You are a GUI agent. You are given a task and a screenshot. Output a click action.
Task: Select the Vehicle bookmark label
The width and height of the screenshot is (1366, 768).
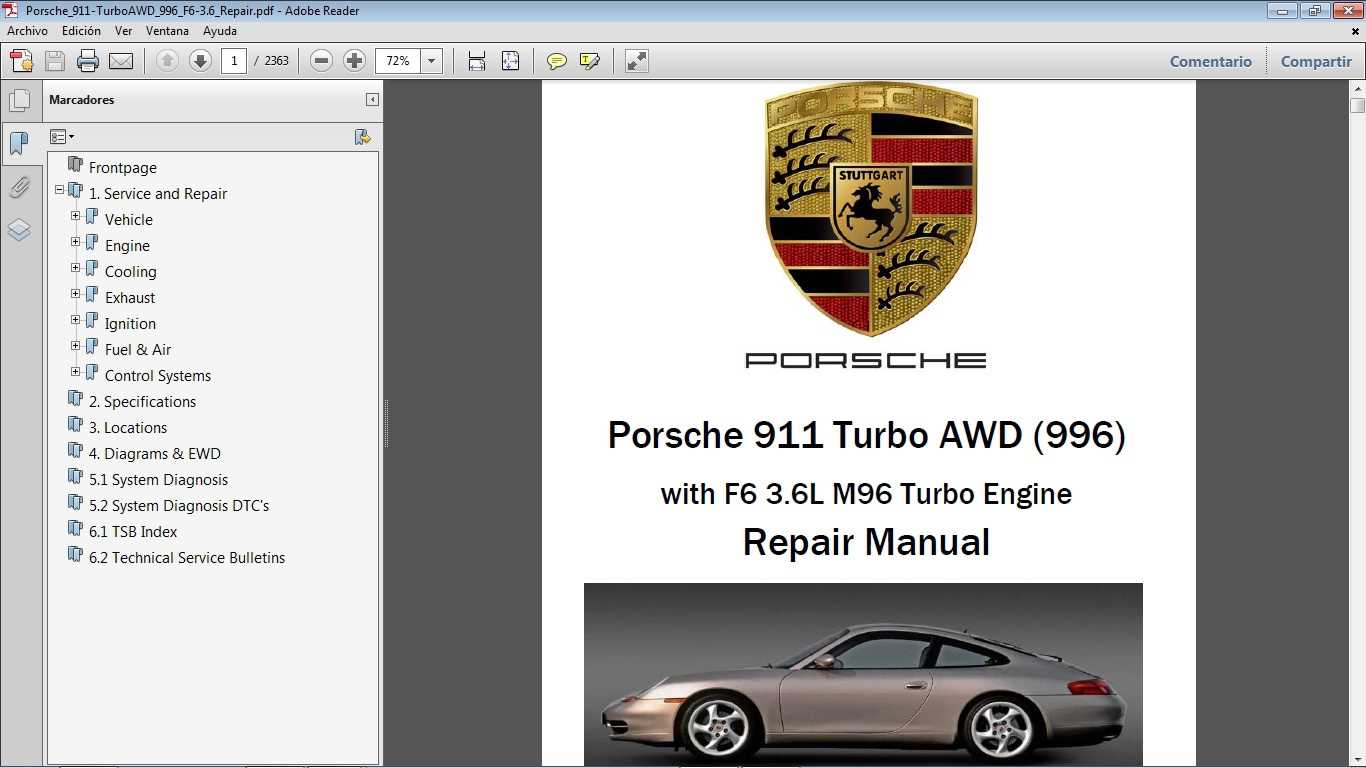[x=129, y=220]
